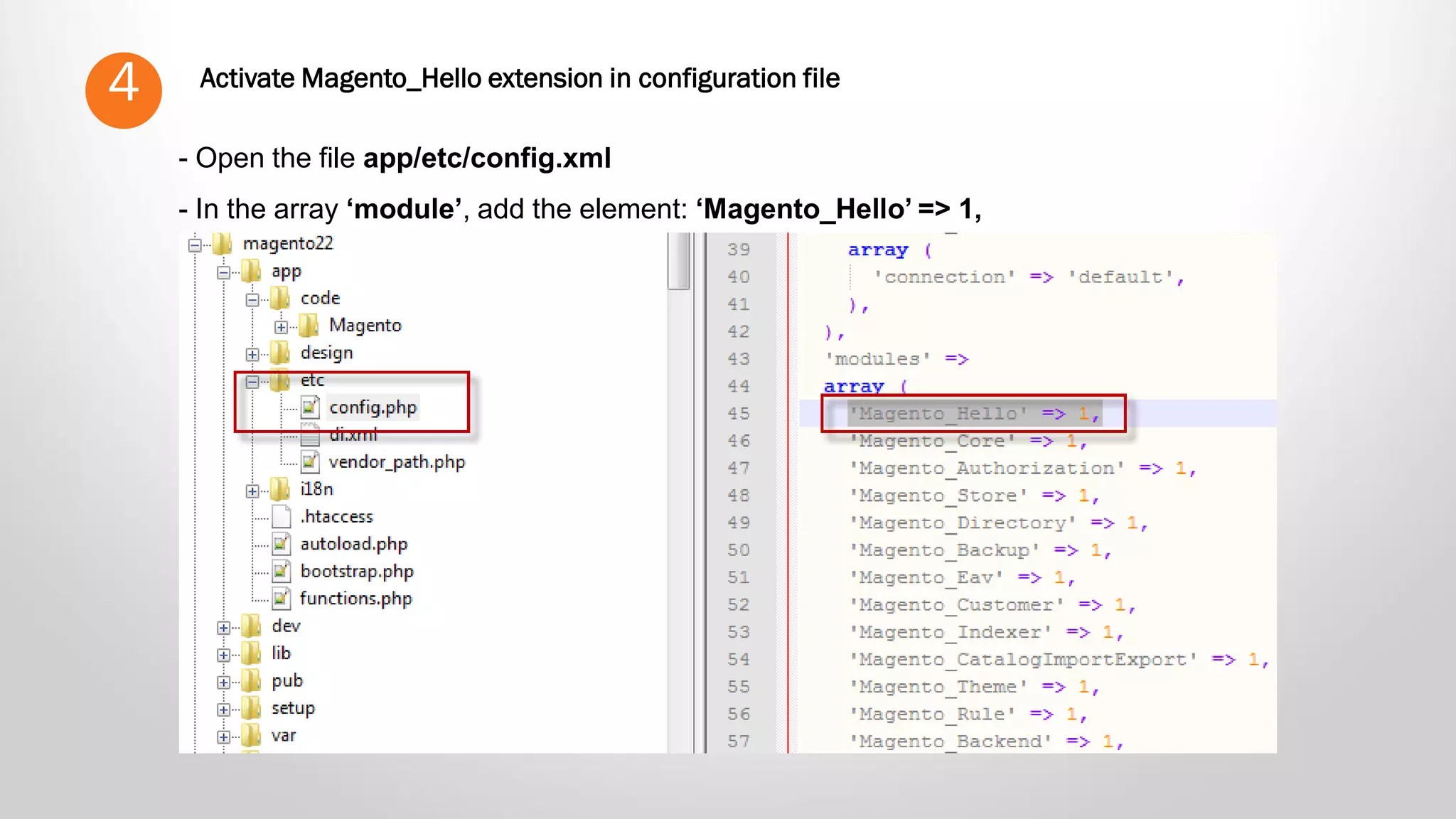This screenshot has height=819, width=1456.
Task: Select vendor_path.php in the tree
Action: (x=397, y=462)
